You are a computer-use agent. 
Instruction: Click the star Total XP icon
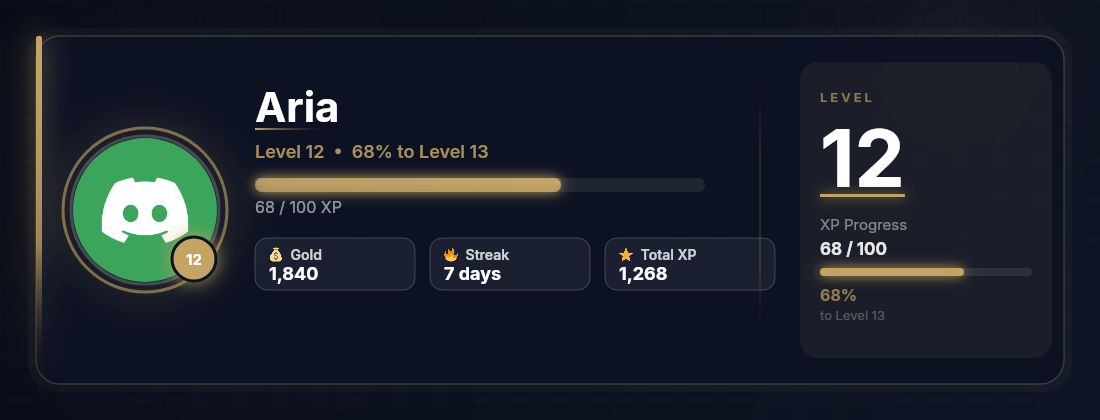pyautogui.click(x=626, y=255)
